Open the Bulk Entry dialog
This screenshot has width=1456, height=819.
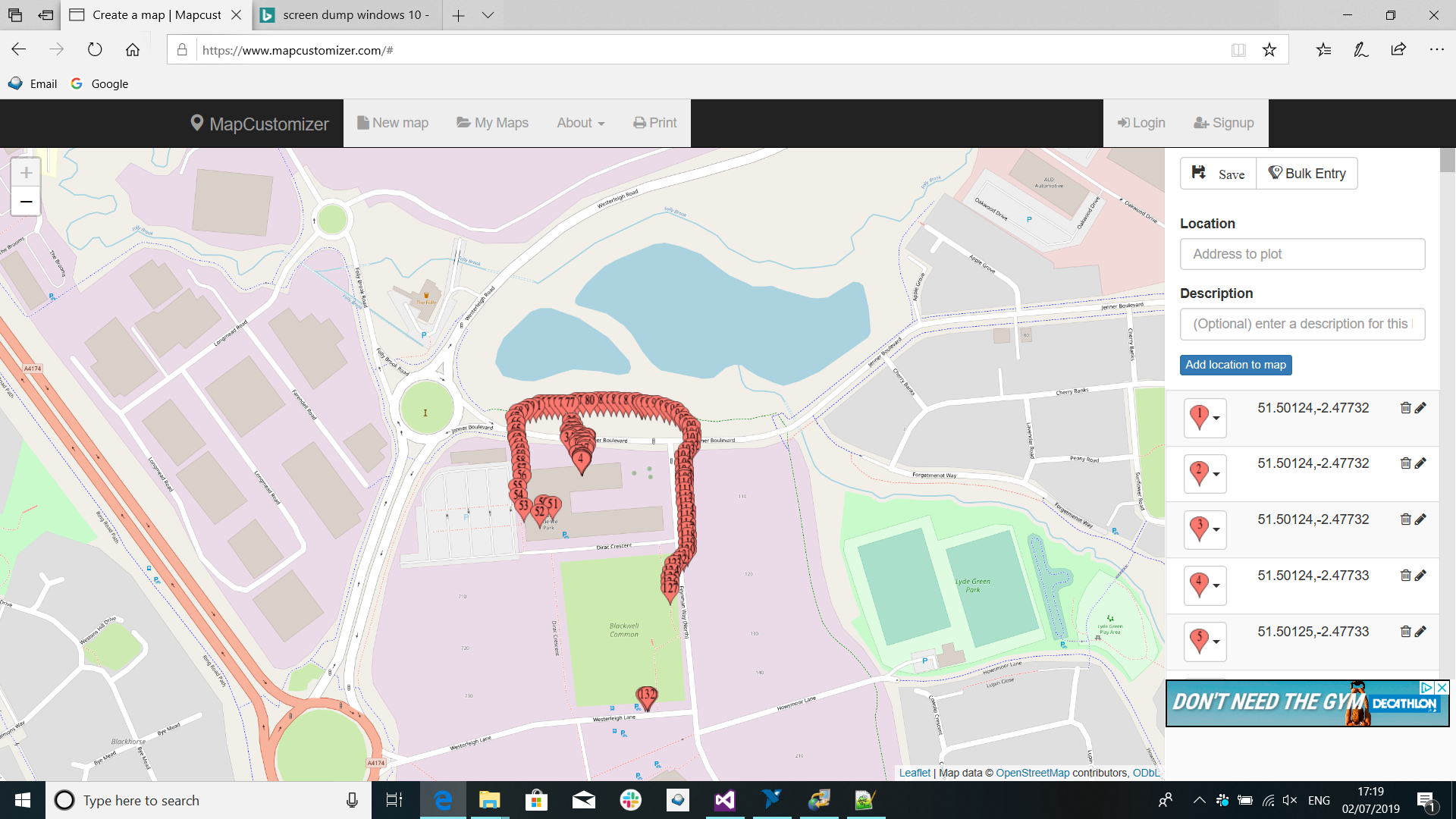[1307, 174]
